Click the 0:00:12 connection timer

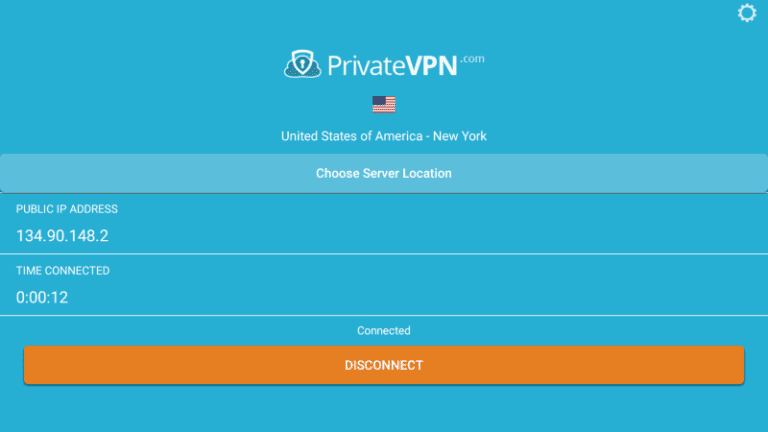tap(42, 297)
